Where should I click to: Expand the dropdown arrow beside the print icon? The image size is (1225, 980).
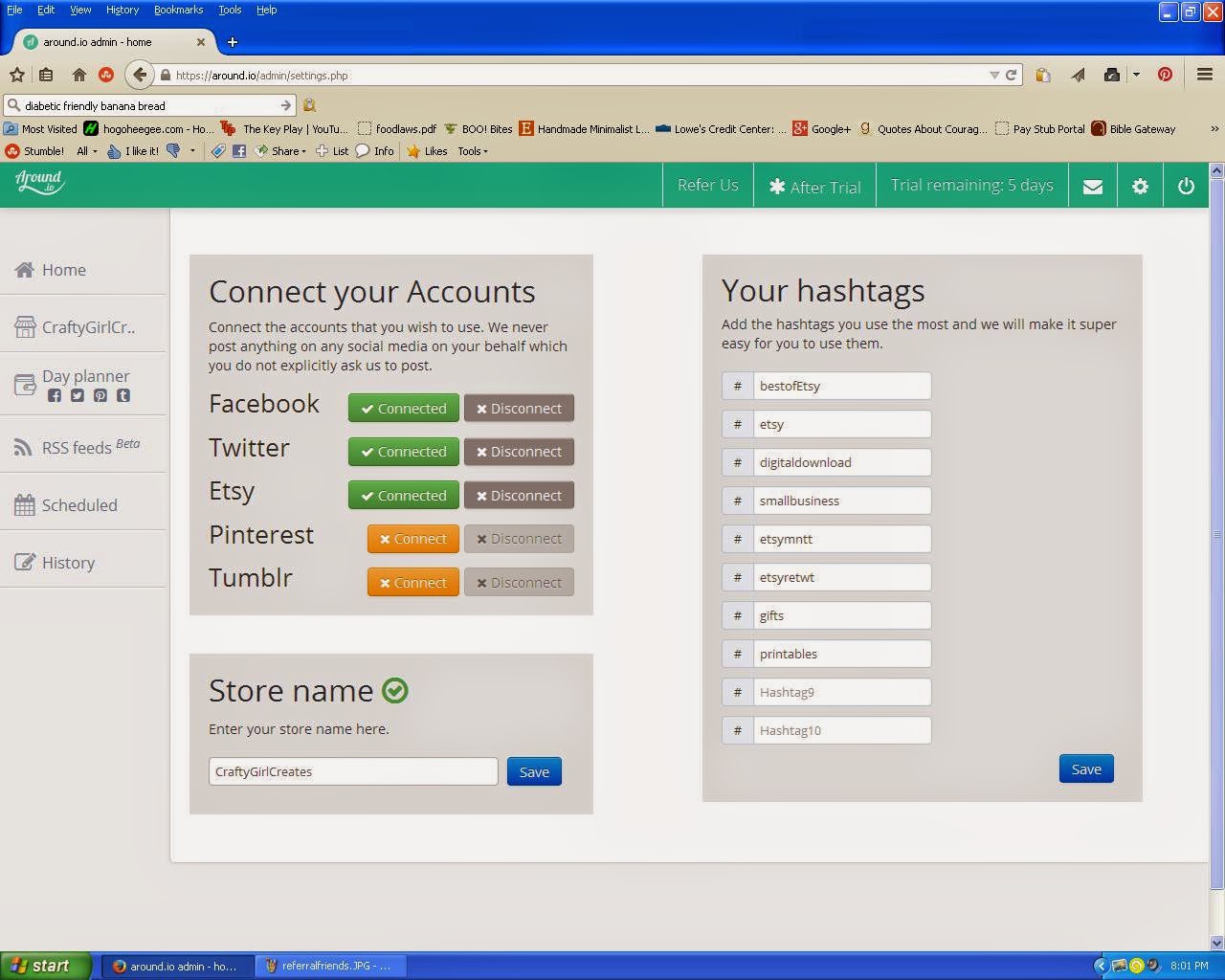(x=1136, y=75)
